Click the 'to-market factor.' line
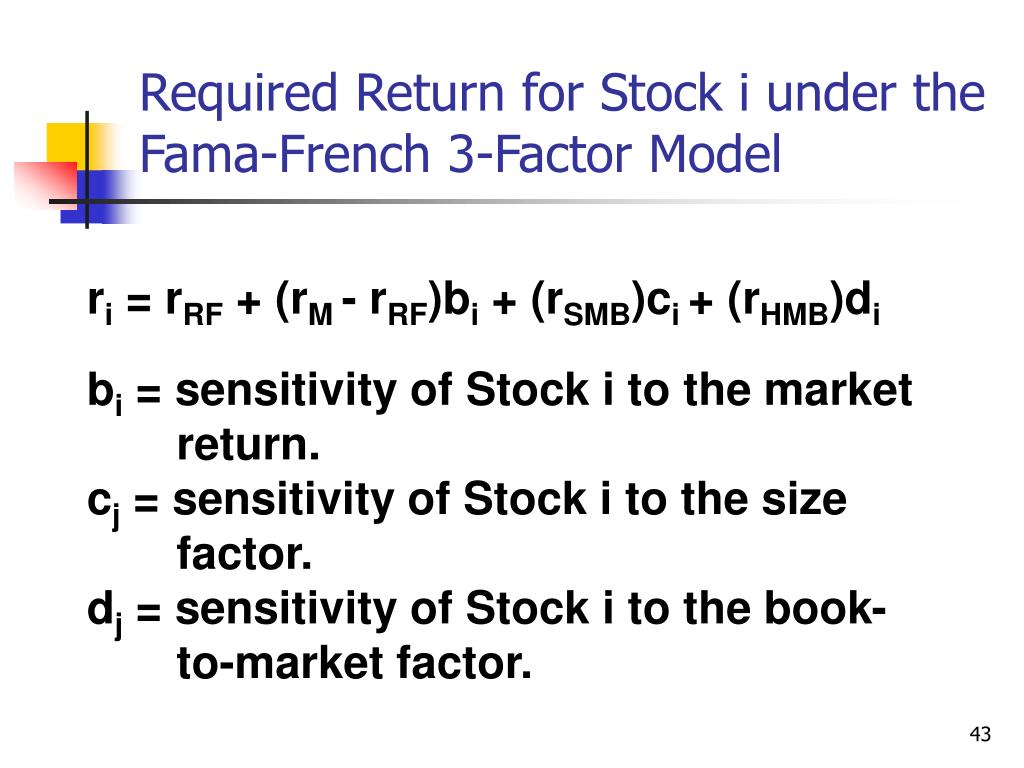The image size is (1024, 768). pos(354,664)
